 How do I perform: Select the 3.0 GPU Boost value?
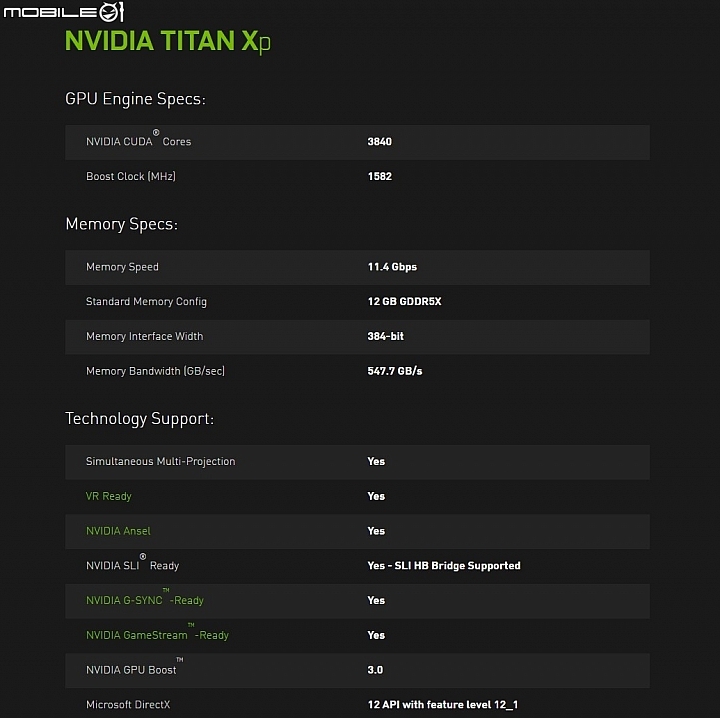pos(375,670)
